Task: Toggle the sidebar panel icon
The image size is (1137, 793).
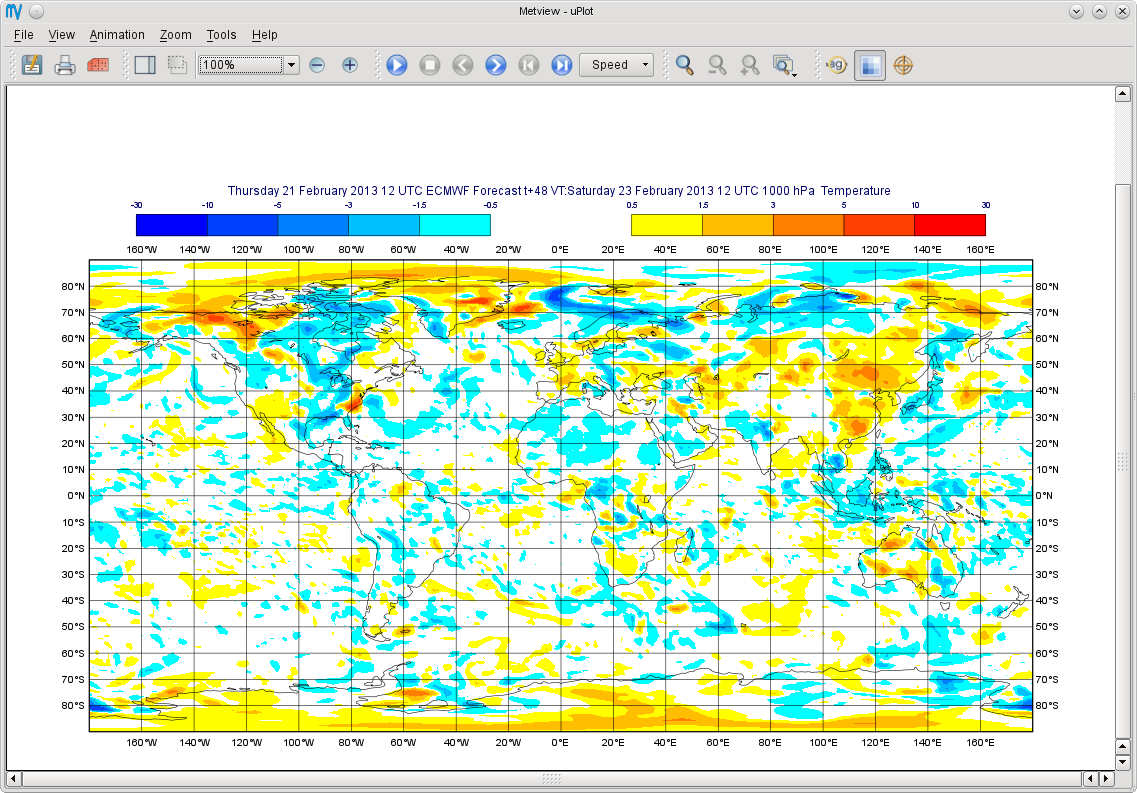Action: coord(145,65)
